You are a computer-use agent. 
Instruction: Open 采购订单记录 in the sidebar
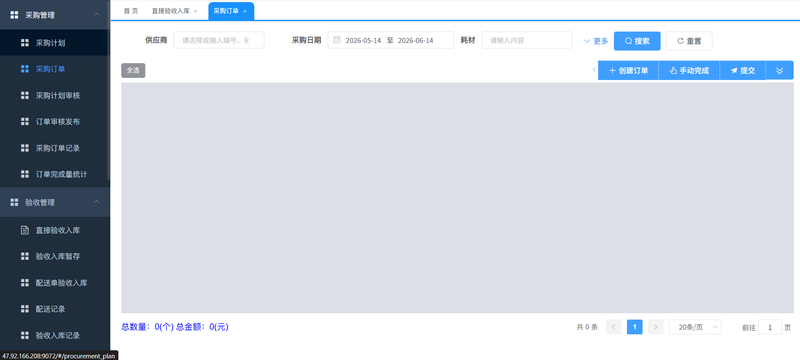coord(55,148)
